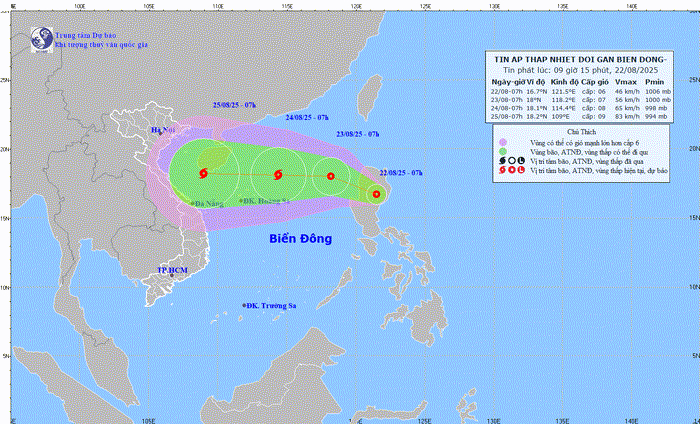Click the '140E' top longitude tick label

point(631,6)
